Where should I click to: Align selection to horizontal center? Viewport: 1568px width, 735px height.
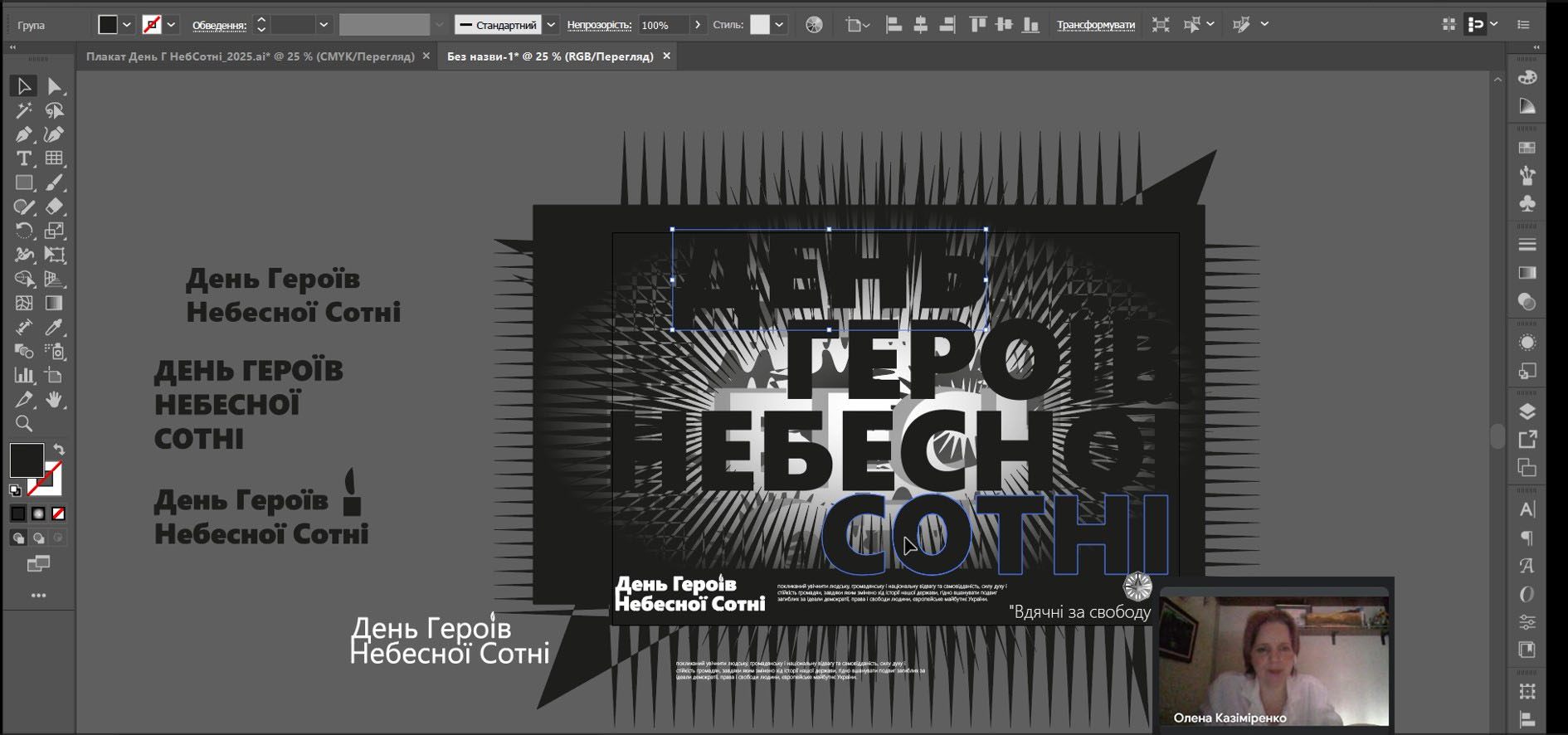(x=920, y=25)
